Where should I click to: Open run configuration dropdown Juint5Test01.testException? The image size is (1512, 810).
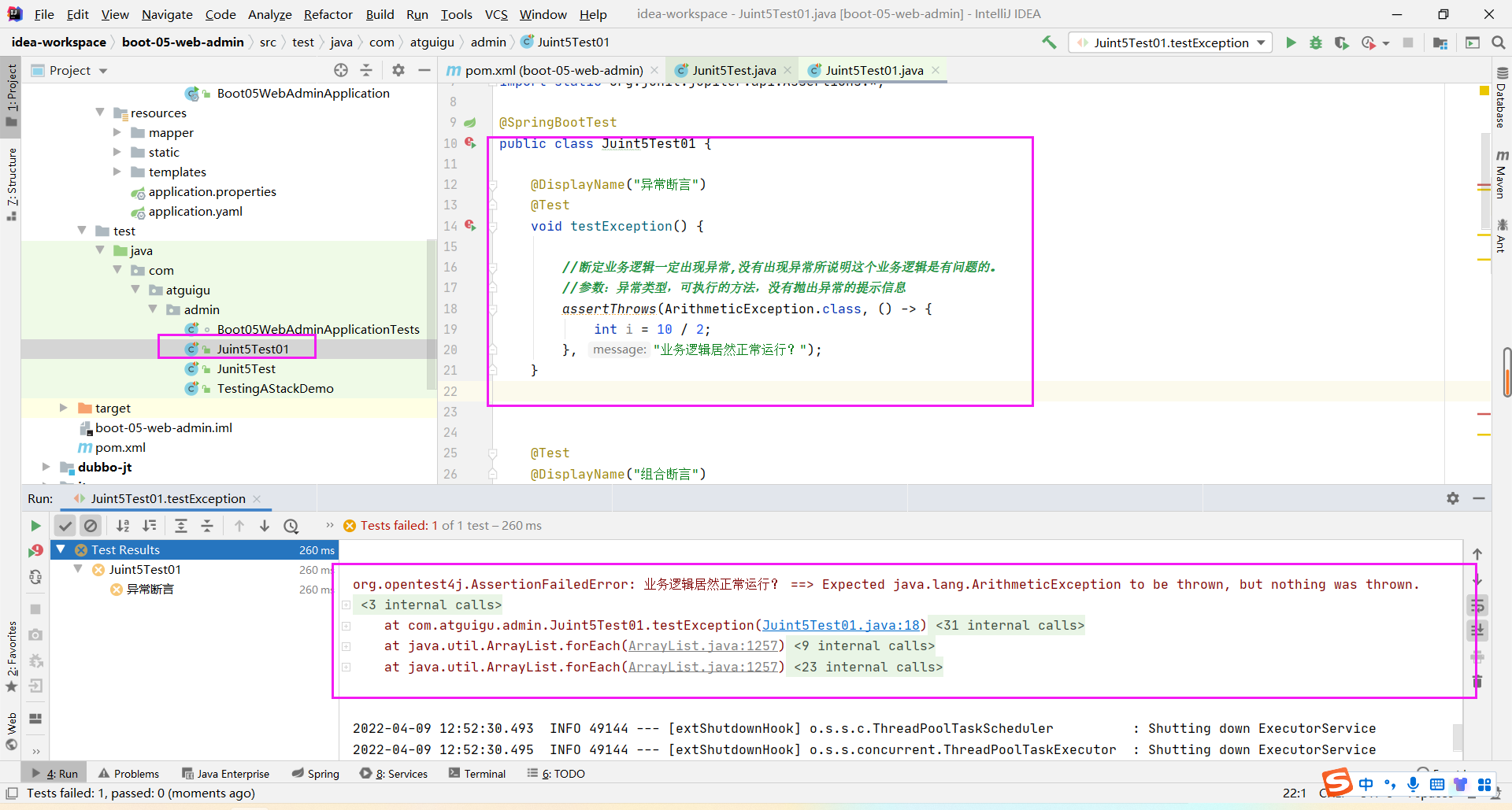pos(1170,43)
